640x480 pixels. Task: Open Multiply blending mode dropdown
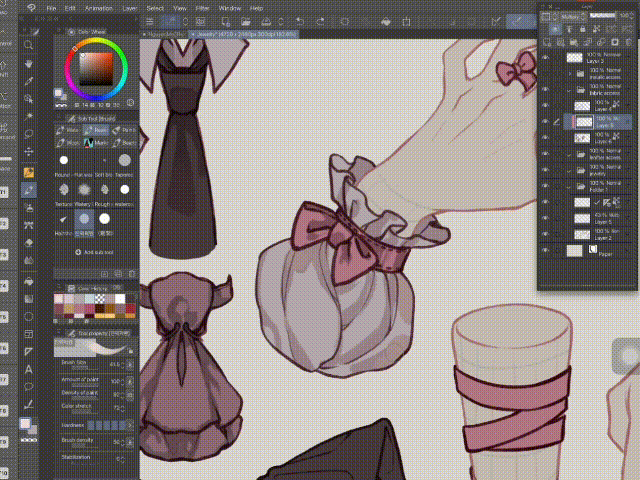coord(573,16)
